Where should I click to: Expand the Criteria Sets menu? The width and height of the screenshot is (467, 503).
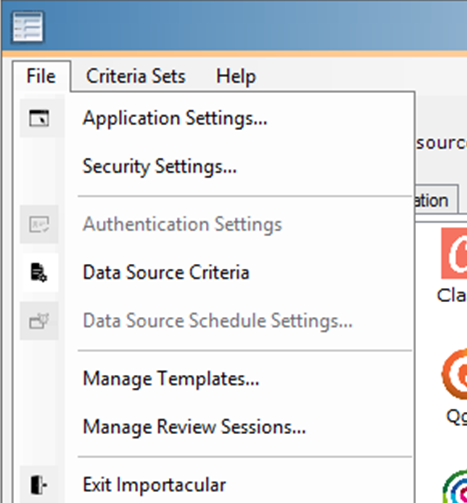136,76
